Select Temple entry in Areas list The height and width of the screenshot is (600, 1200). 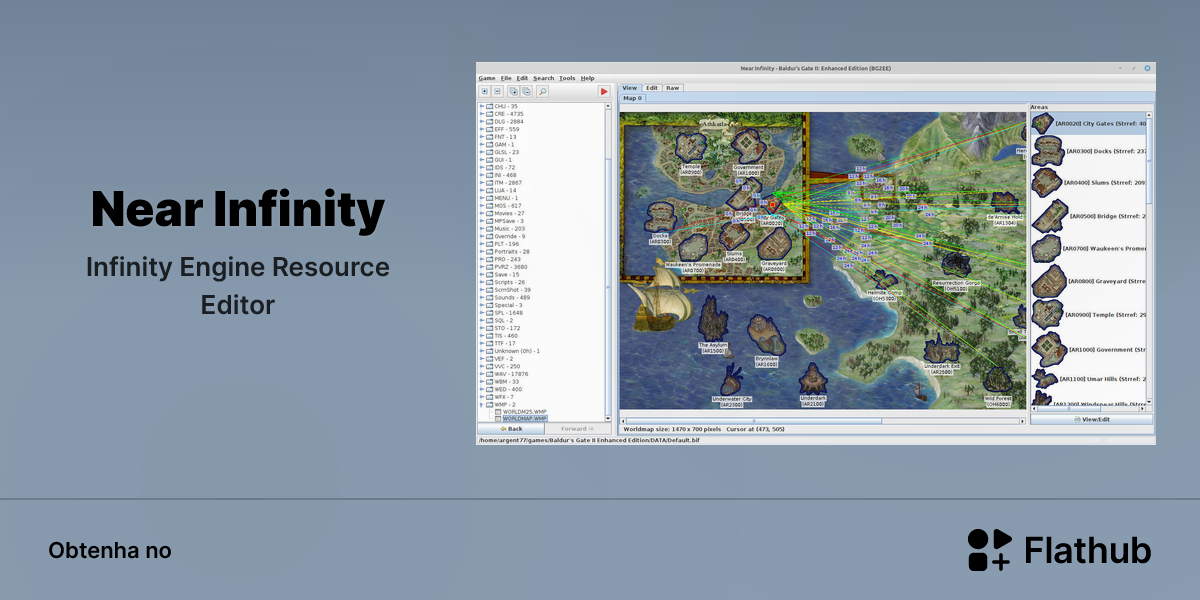[x=1089, y=315]
